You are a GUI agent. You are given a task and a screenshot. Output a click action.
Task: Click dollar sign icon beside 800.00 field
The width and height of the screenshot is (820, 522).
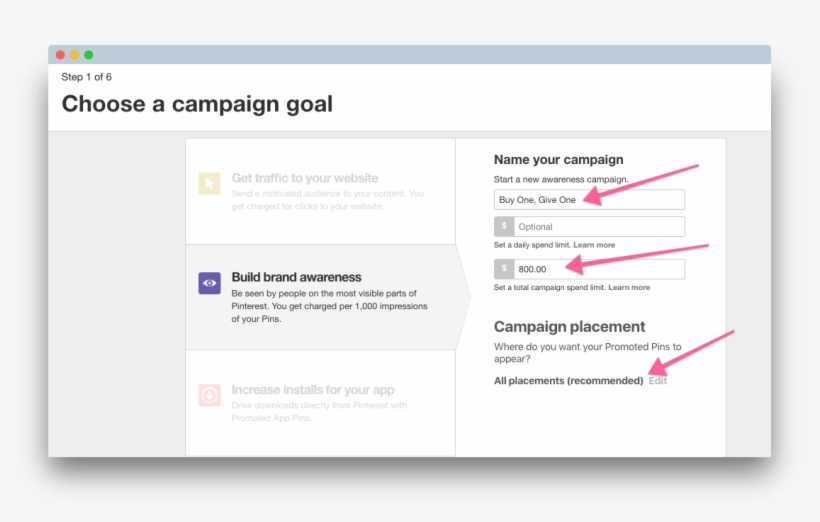504,269
